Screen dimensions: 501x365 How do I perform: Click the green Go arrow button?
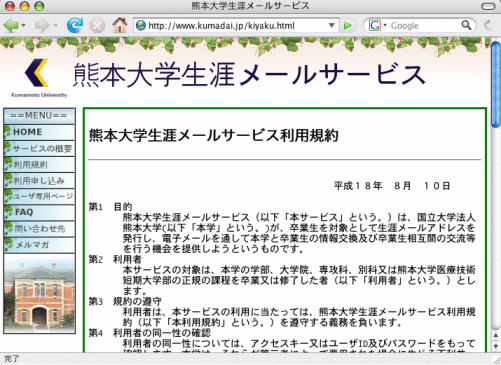pos(347,25)
